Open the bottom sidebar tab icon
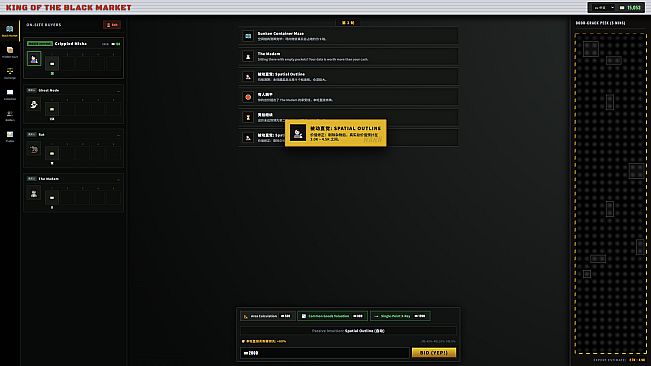Image resolution: width=651 pixels, height=366 pixels. [x=10, y=136]
